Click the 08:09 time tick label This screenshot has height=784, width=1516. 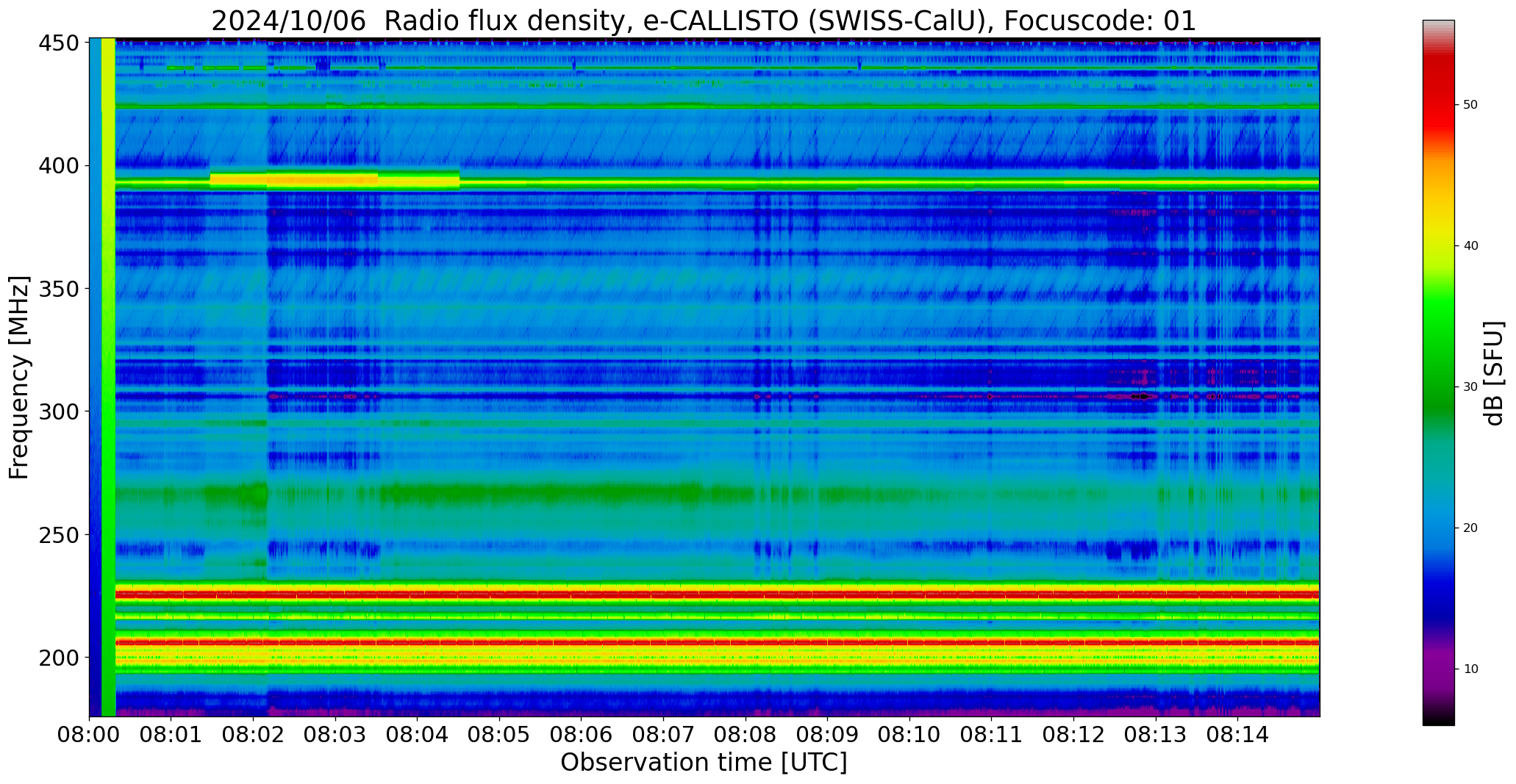tap(827, 734)
